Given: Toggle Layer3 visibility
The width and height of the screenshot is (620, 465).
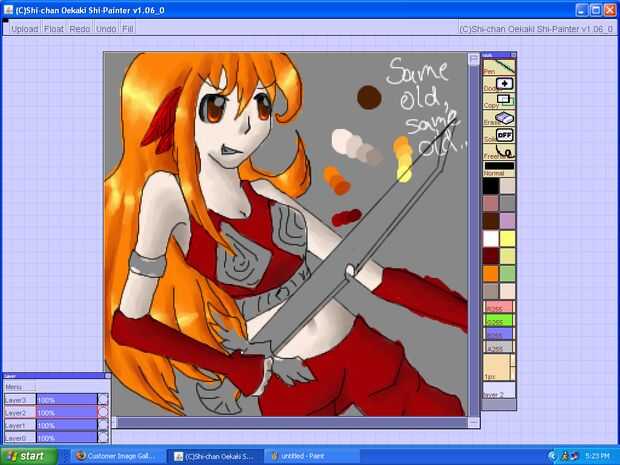Looking at the screenshot, I should (x=103, y=399).
